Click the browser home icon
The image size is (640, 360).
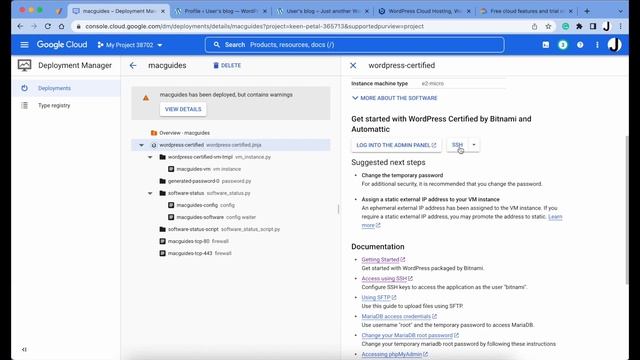pos(61,26)
